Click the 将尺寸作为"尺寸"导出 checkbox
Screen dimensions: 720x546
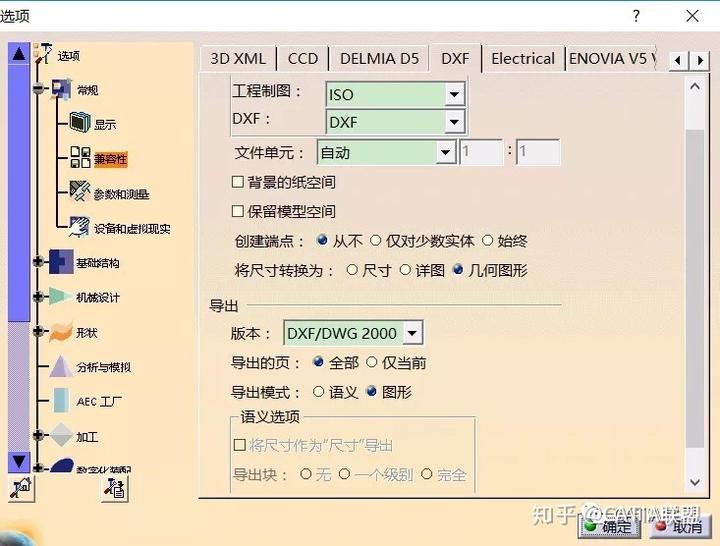pyautogui.click(x=240, y=445)
